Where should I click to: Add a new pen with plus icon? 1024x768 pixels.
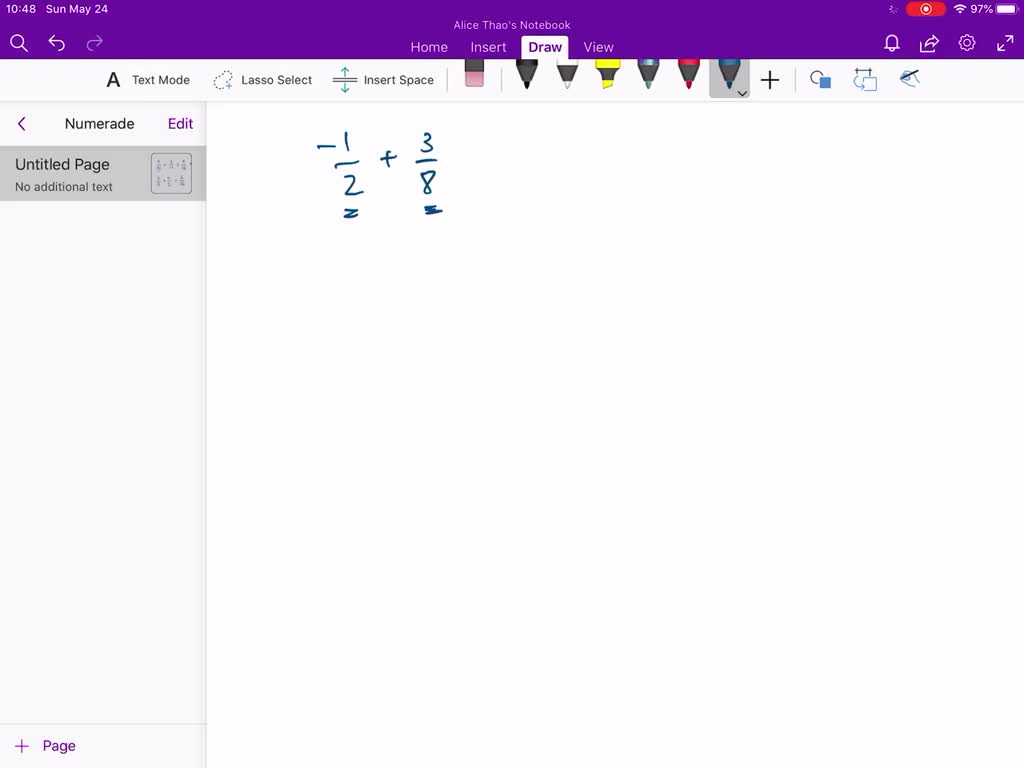770,80
